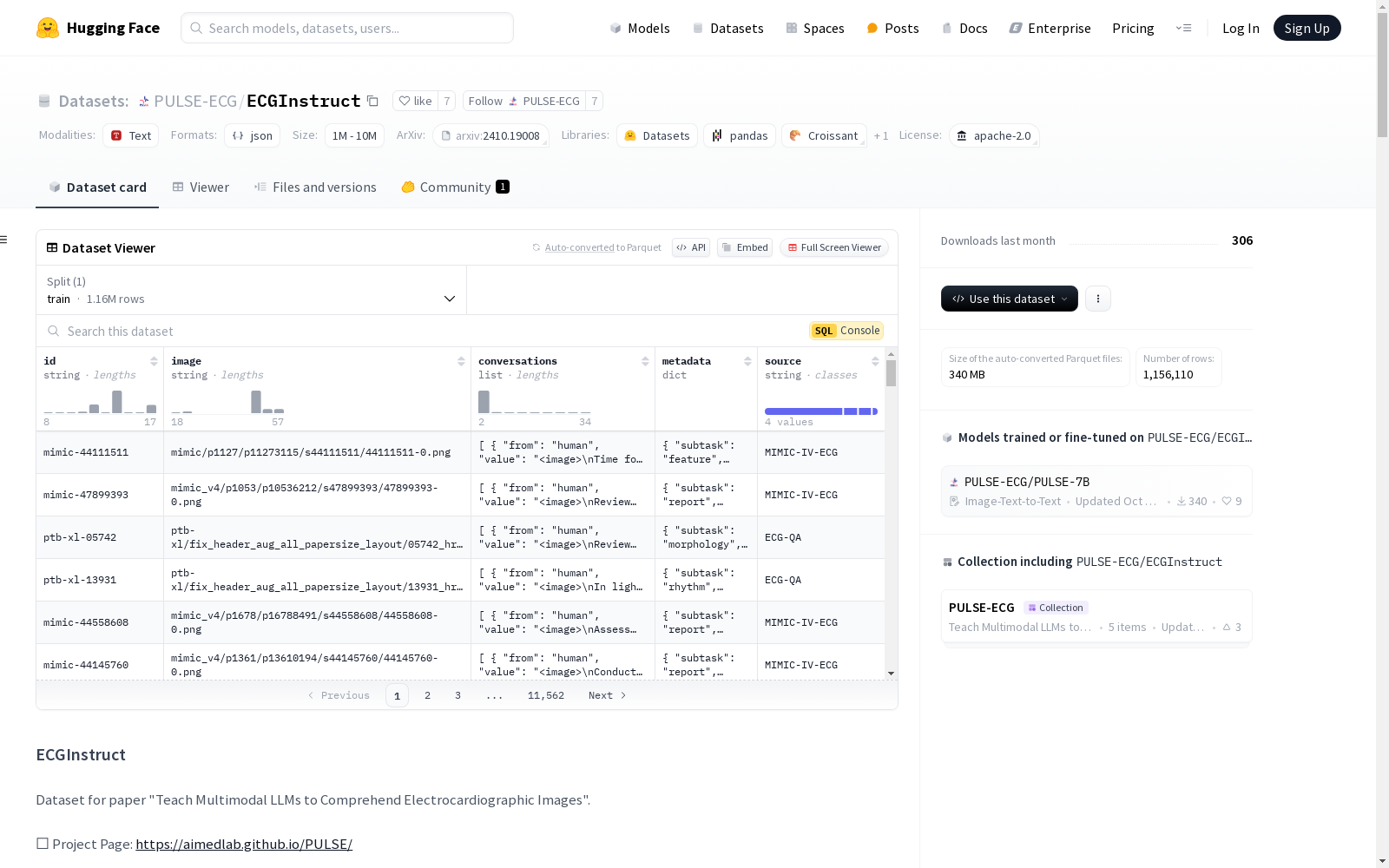This screenshot has width=1389, height=868.
Task: Go to page 2 of dataset
Action: click(427, 695)
